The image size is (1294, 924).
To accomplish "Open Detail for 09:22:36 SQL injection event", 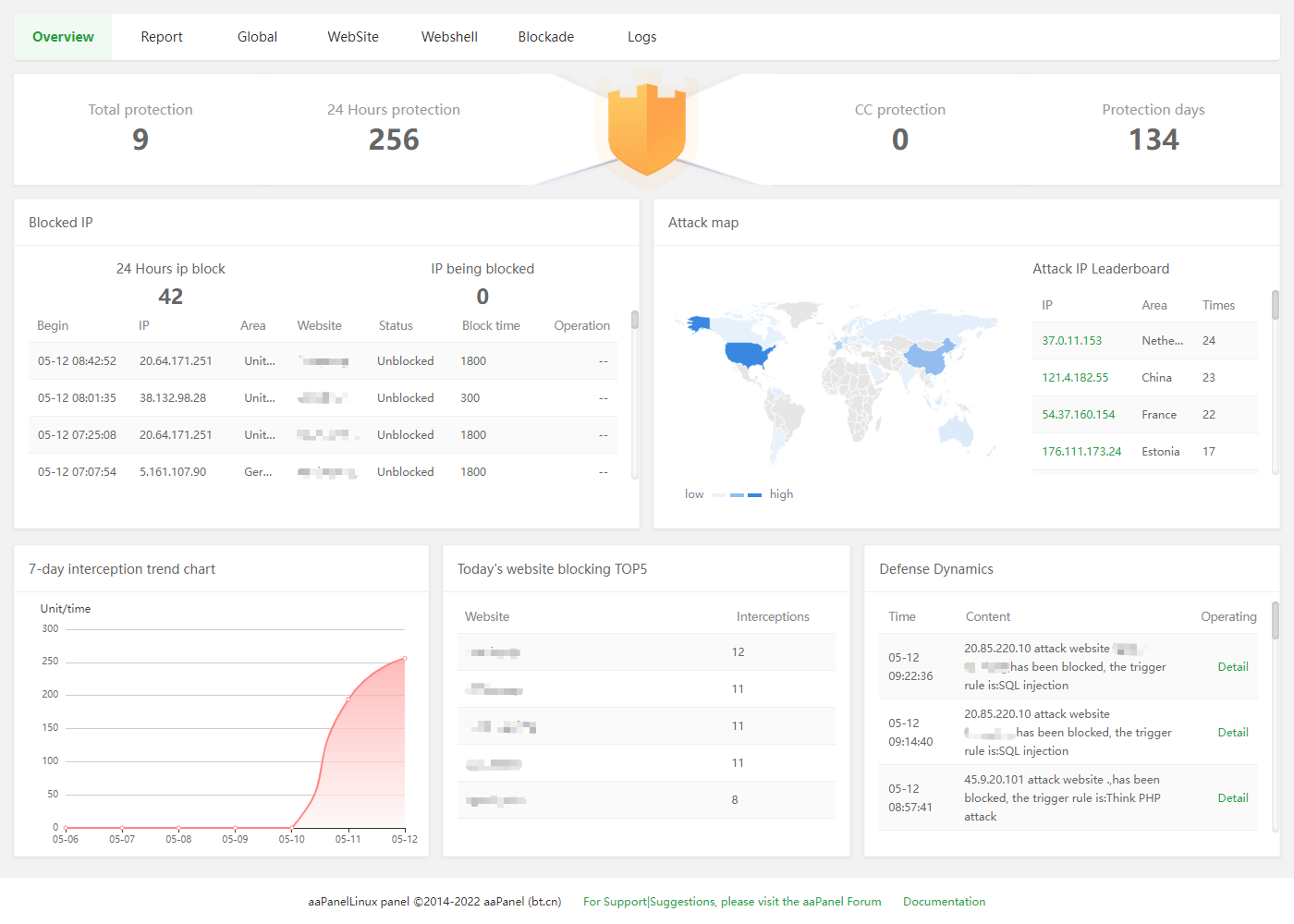I will pyautogui.click(x=1232, y=667).
